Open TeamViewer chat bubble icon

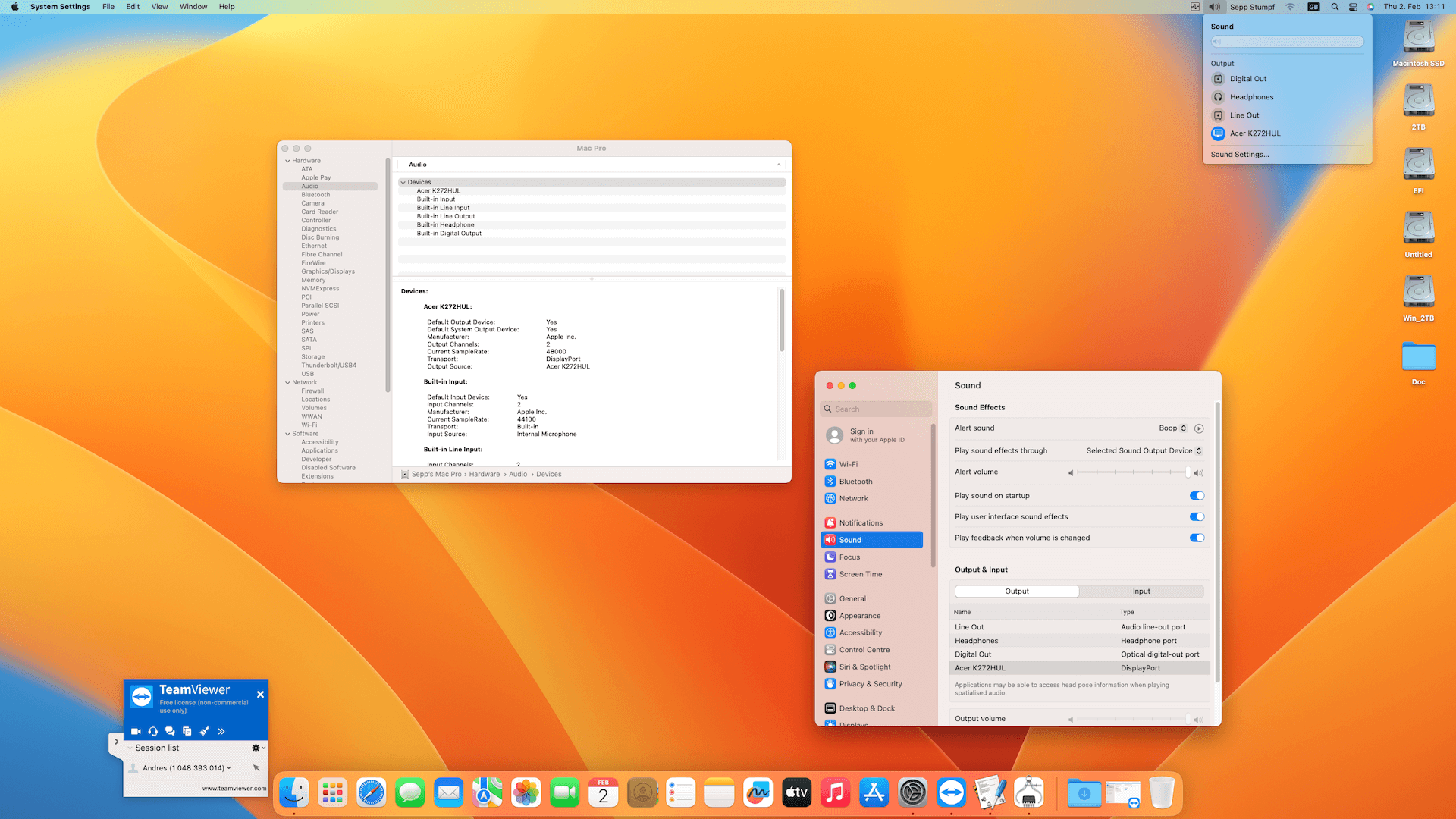click(170, 731)
